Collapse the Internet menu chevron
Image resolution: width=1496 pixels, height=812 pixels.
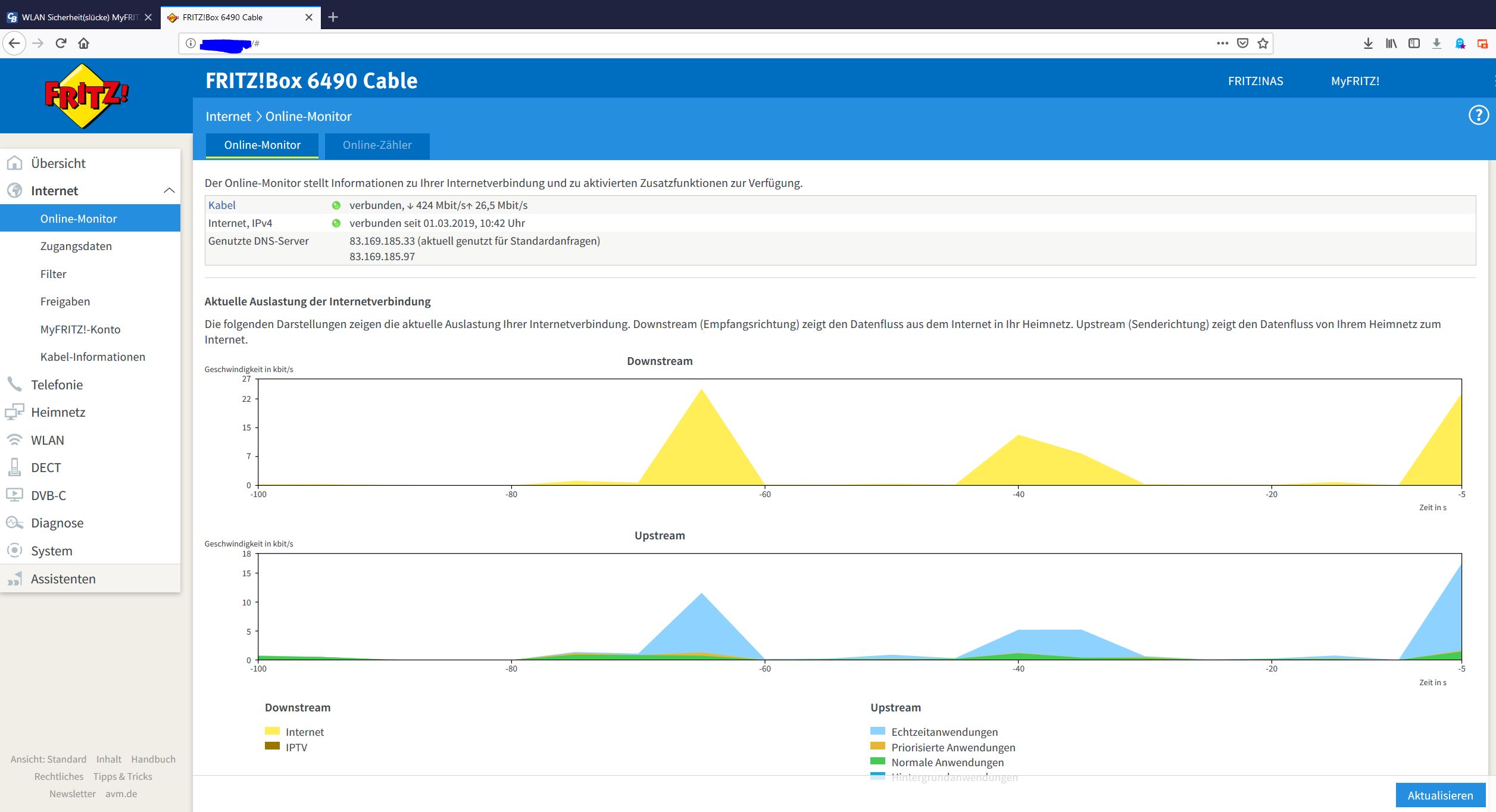169,190
